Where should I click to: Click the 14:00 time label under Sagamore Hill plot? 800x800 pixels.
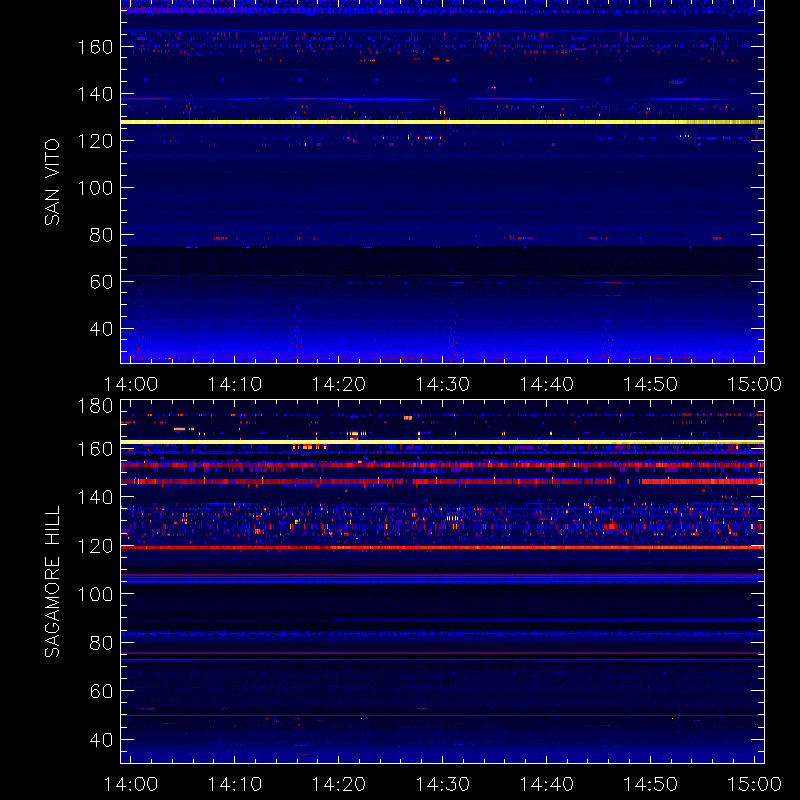click(131, 784)
